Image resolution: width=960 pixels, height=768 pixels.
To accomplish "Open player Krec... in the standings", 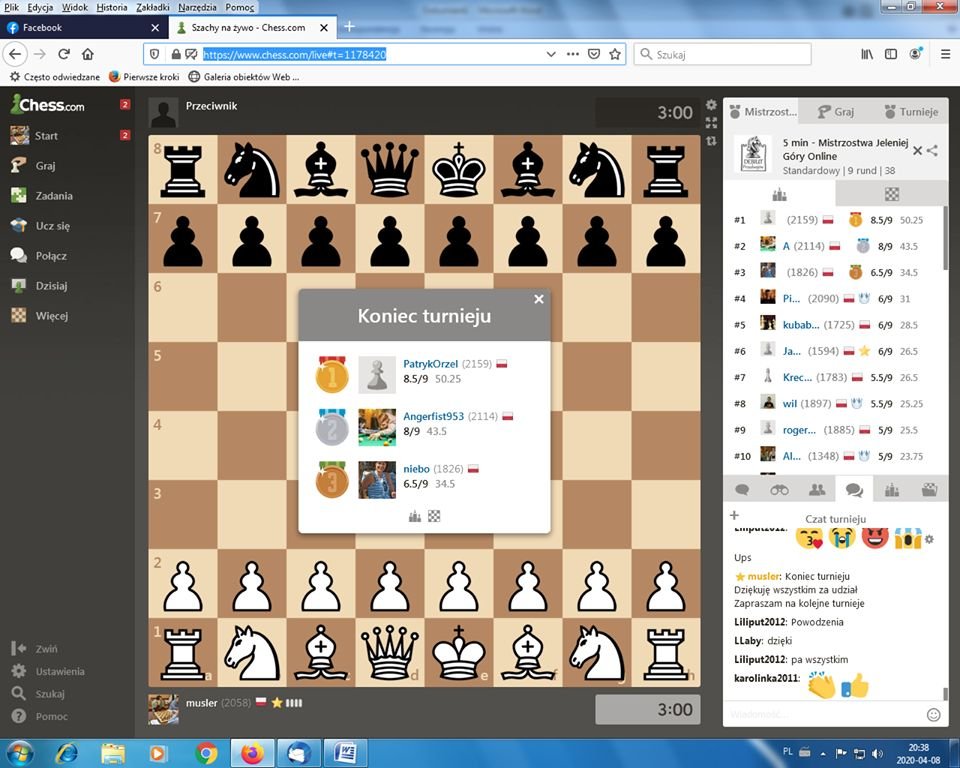I will (798, 377).
